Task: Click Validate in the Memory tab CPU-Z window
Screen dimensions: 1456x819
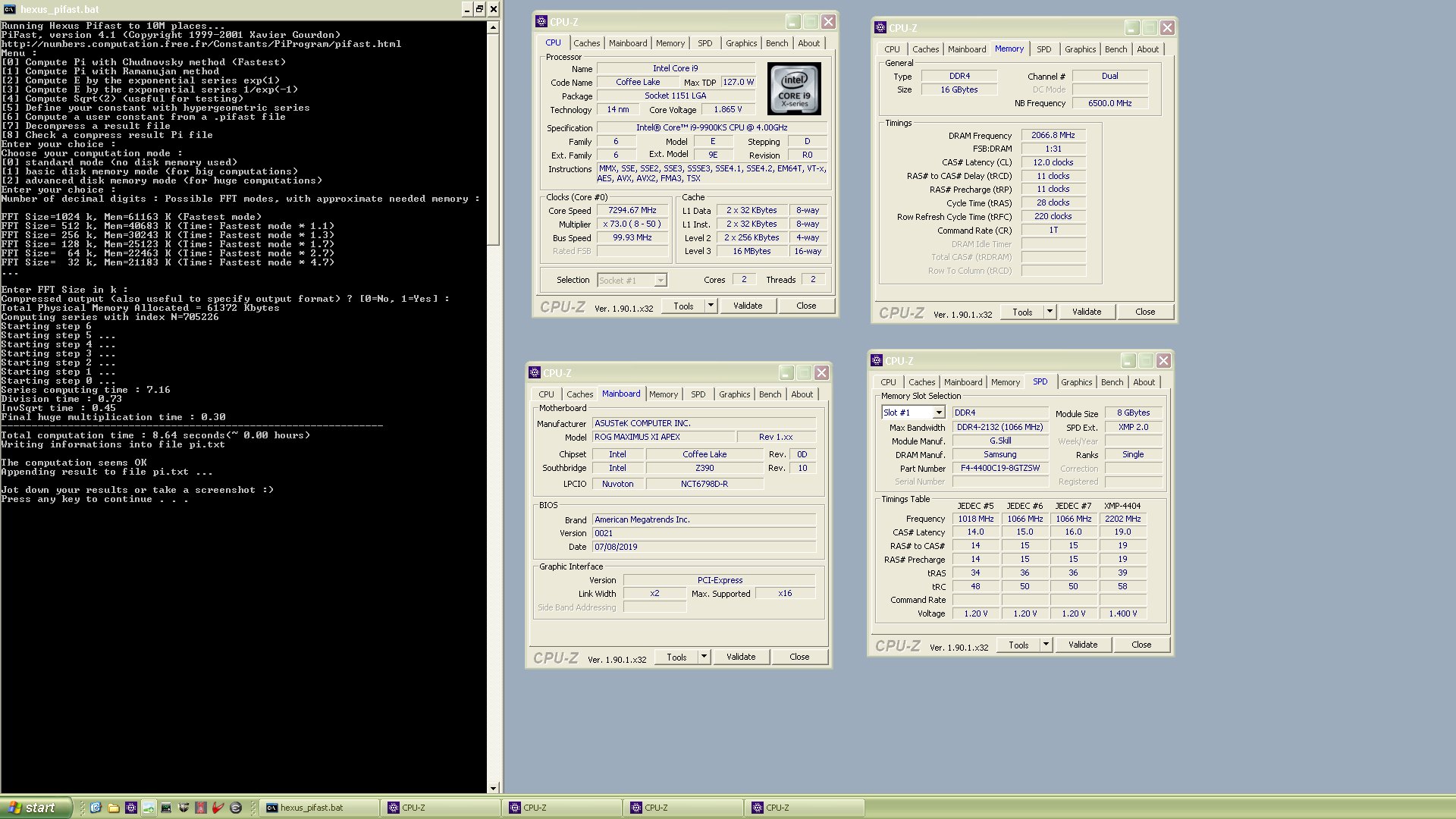Action: coord(1087,312)
